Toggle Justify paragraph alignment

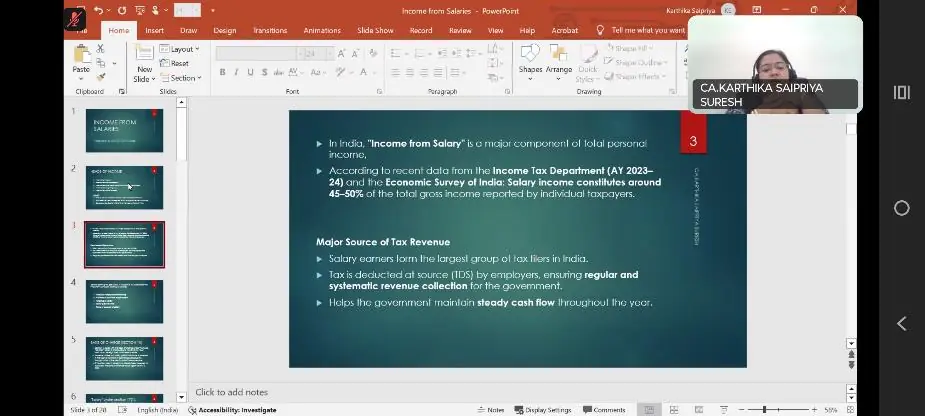tap(438, 73)
